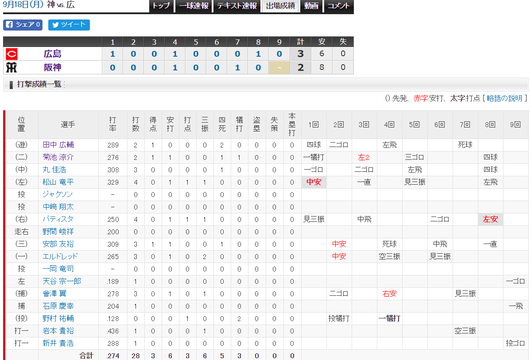Open player バティスタ profile
The height and width of the screenshot is (360, 531).
58,219
